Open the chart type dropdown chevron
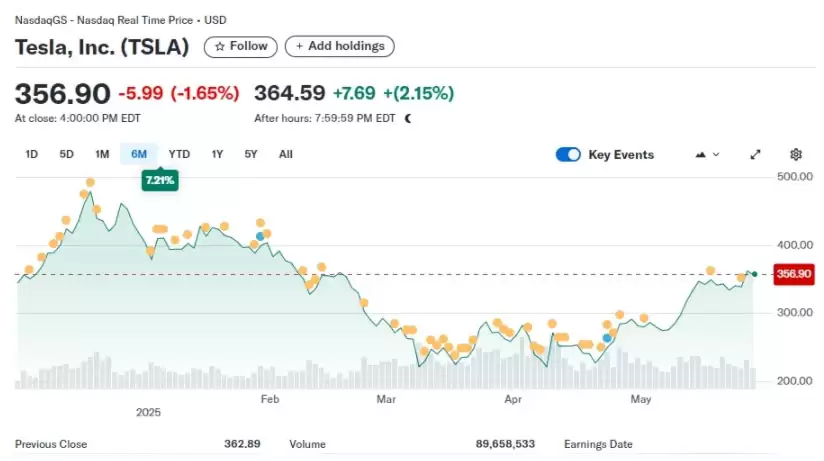Viewport: 824px width, 461px height. pyautogui.click(x=716, y=155)
